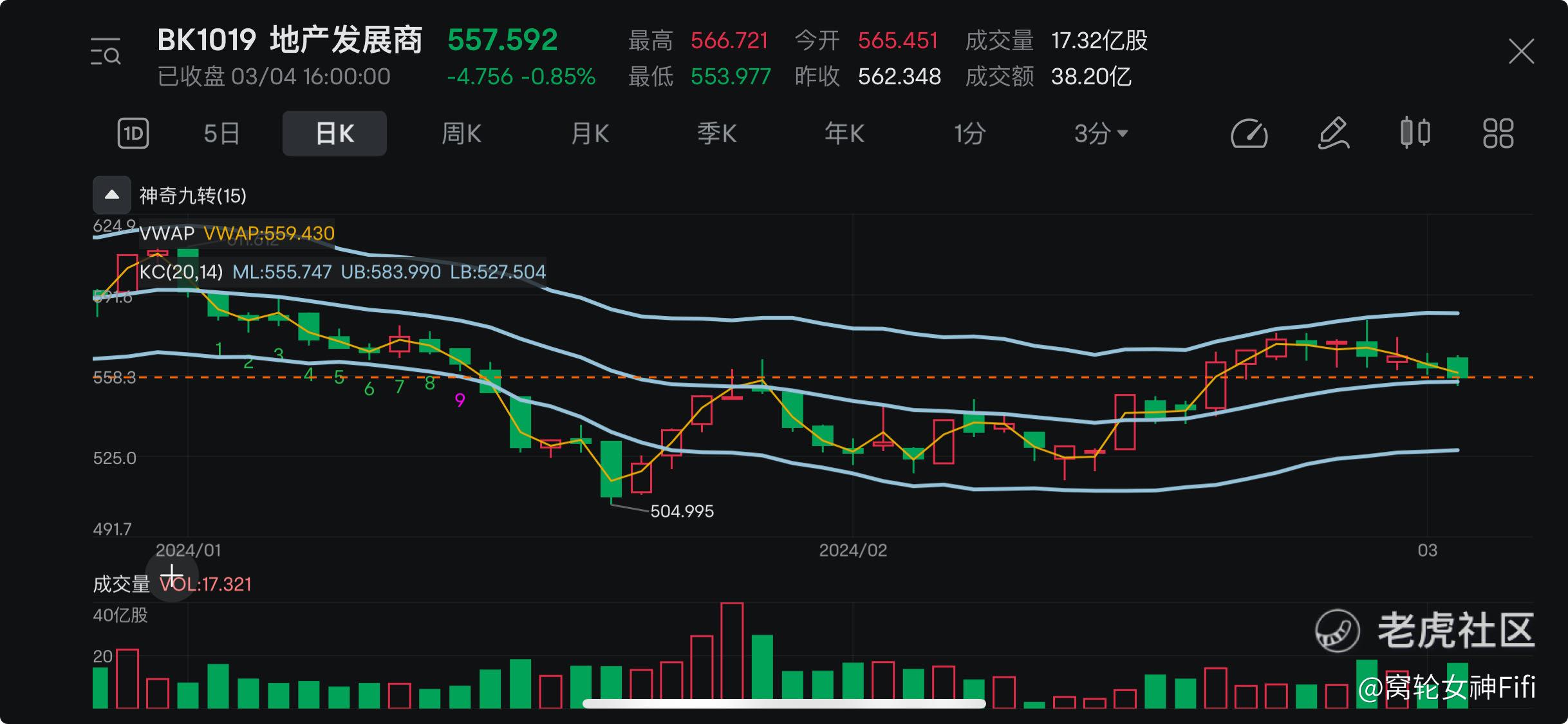Click the Tiger community logo
1568x724 pixels.
(1338, 631)
